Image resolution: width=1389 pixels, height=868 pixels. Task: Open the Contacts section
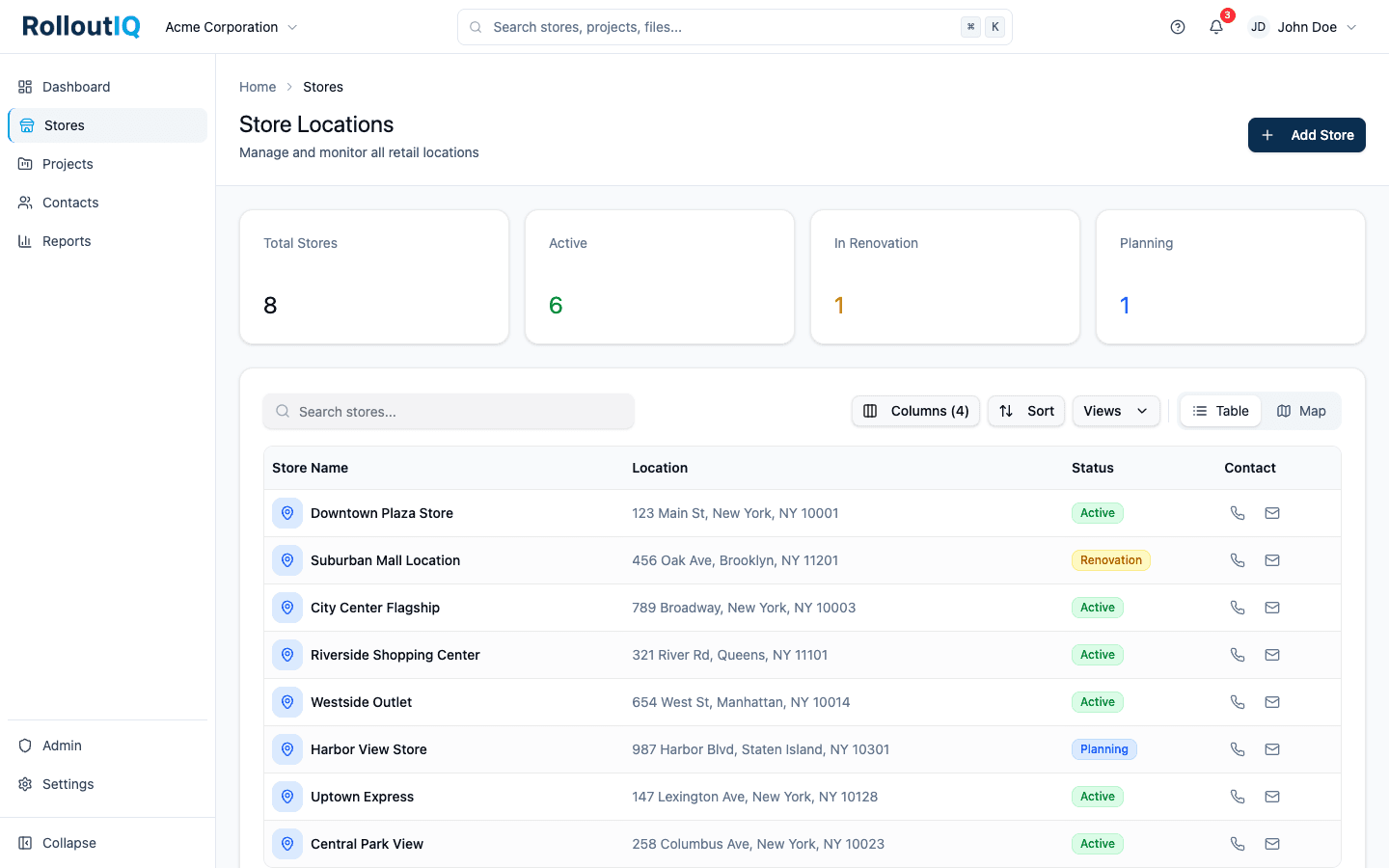[70, 203]
